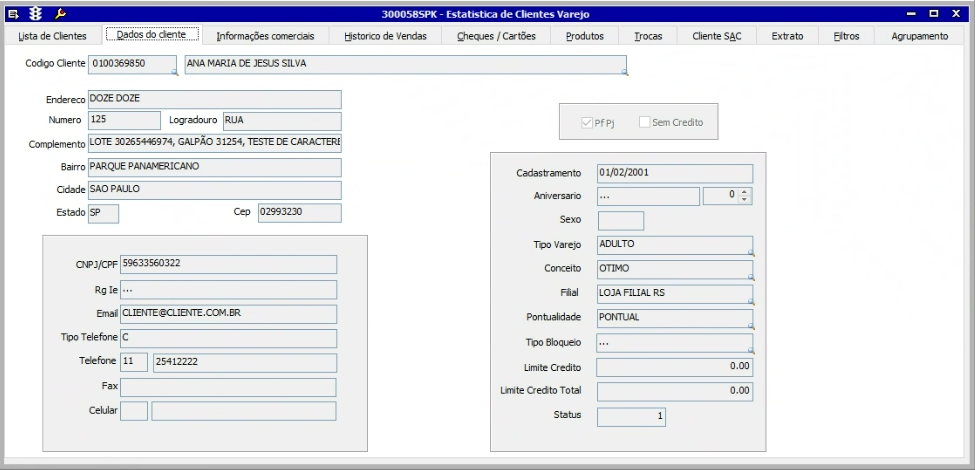Viewport: 975px width, 470px height.
Task: Click lookup icon on Codigo Cliente field
Action: point(175,73)
